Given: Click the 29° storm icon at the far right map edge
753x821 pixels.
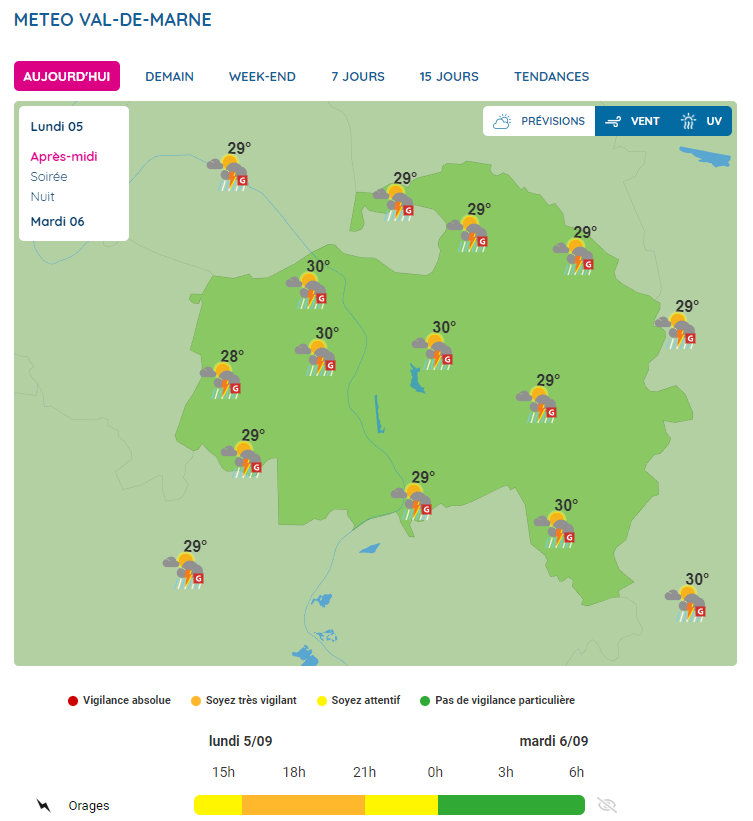Looking at the screenshot, I should (x=675, y=331).
